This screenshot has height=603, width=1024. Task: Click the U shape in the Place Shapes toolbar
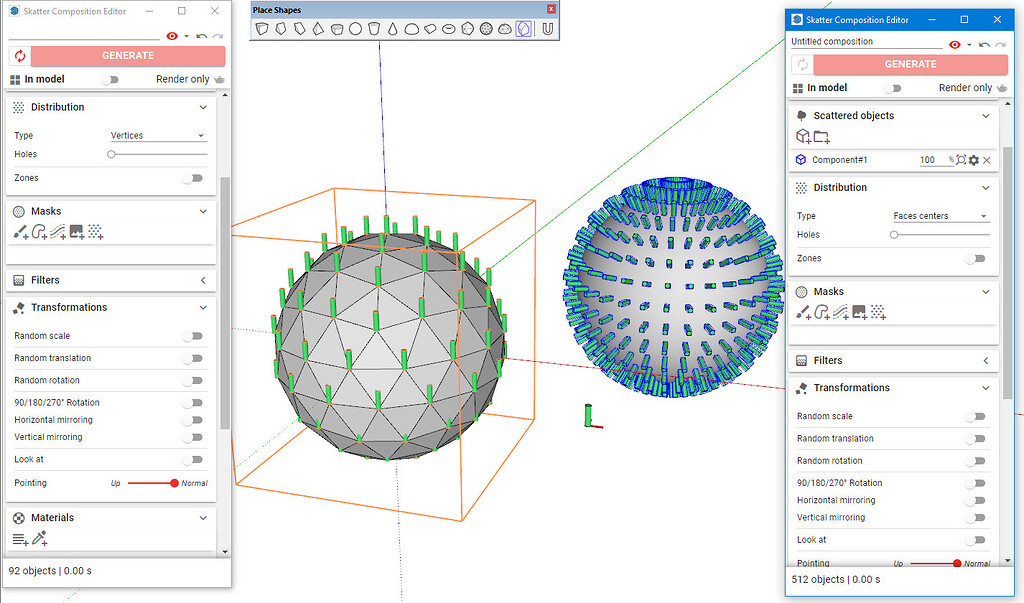(547, 28)
